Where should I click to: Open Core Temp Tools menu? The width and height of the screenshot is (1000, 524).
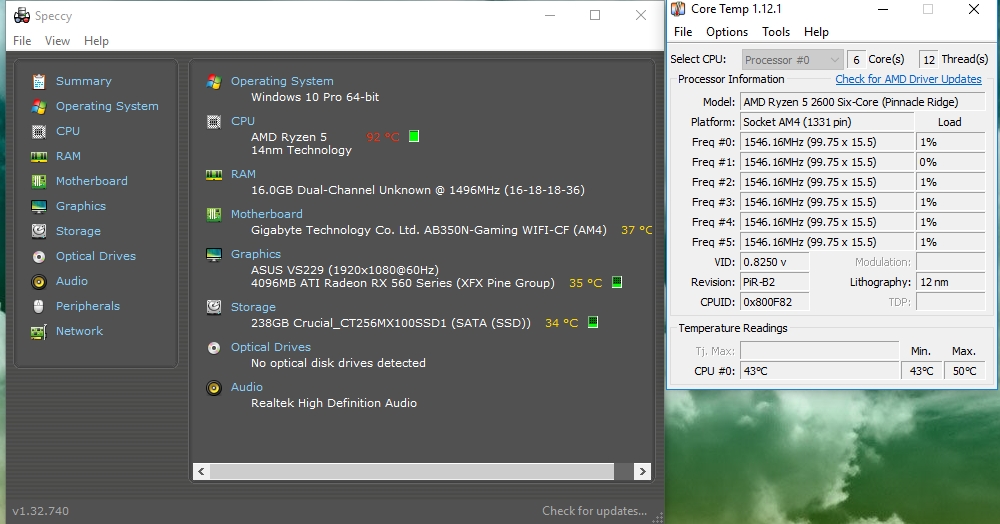[x=776, y=32]
